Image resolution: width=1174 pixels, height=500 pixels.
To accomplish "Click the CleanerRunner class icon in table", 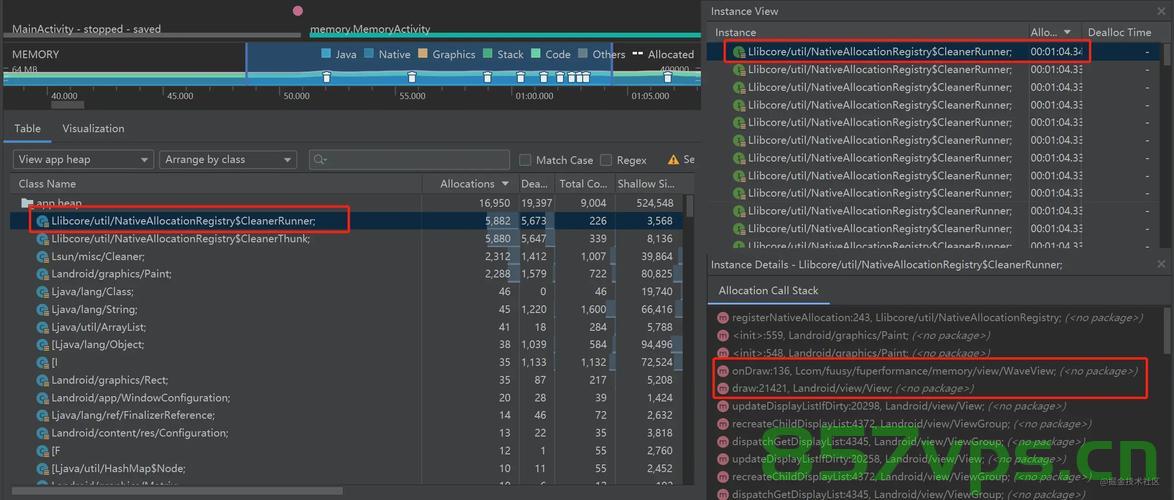I will coord(43,222).
